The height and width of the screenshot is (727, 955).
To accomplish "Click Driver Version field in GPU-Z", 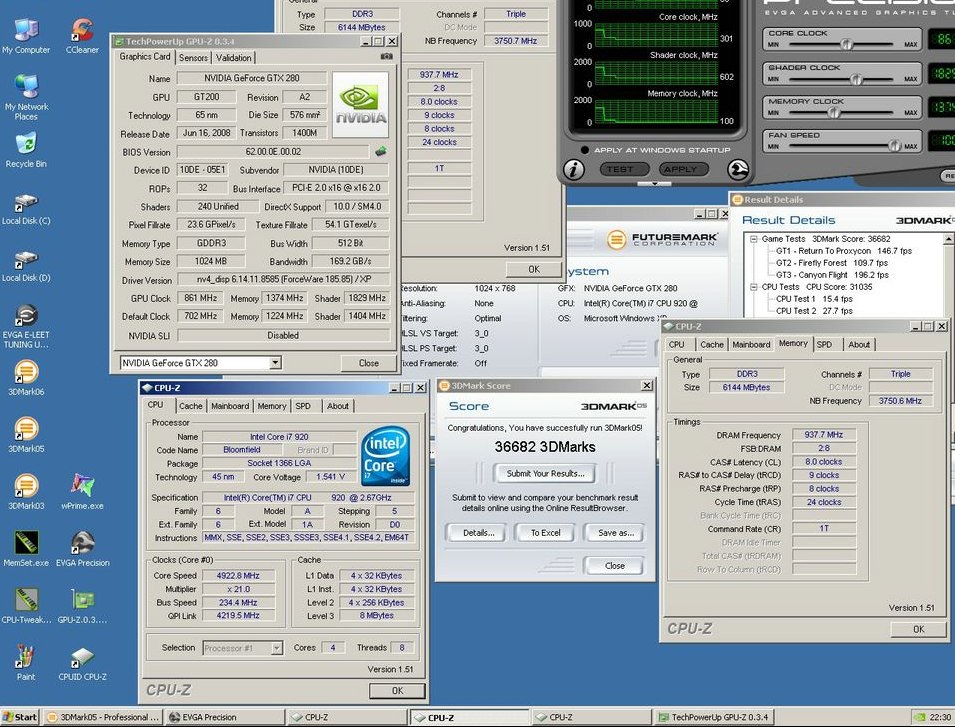I will click(283, 279).
